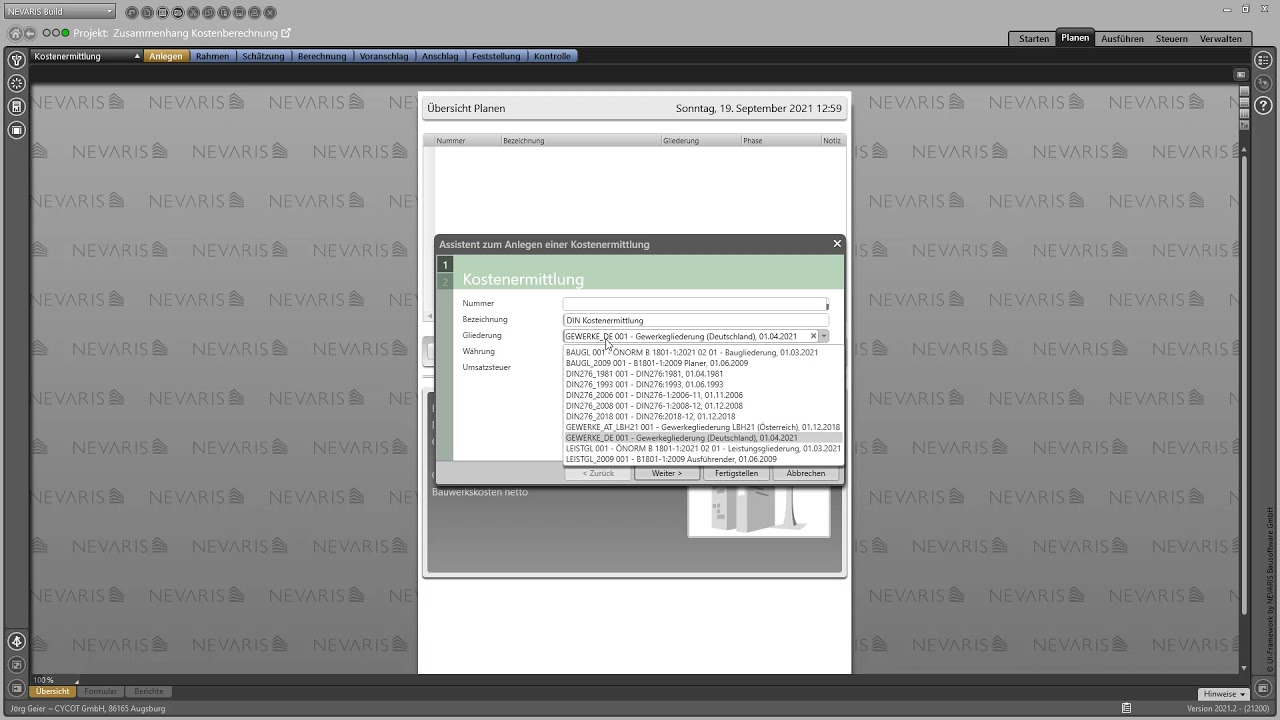Choose BAUGL_2009 001 - B1801-1:2009 Planer
This screenshot has width=1280, height=720.
tap(703, 363)
